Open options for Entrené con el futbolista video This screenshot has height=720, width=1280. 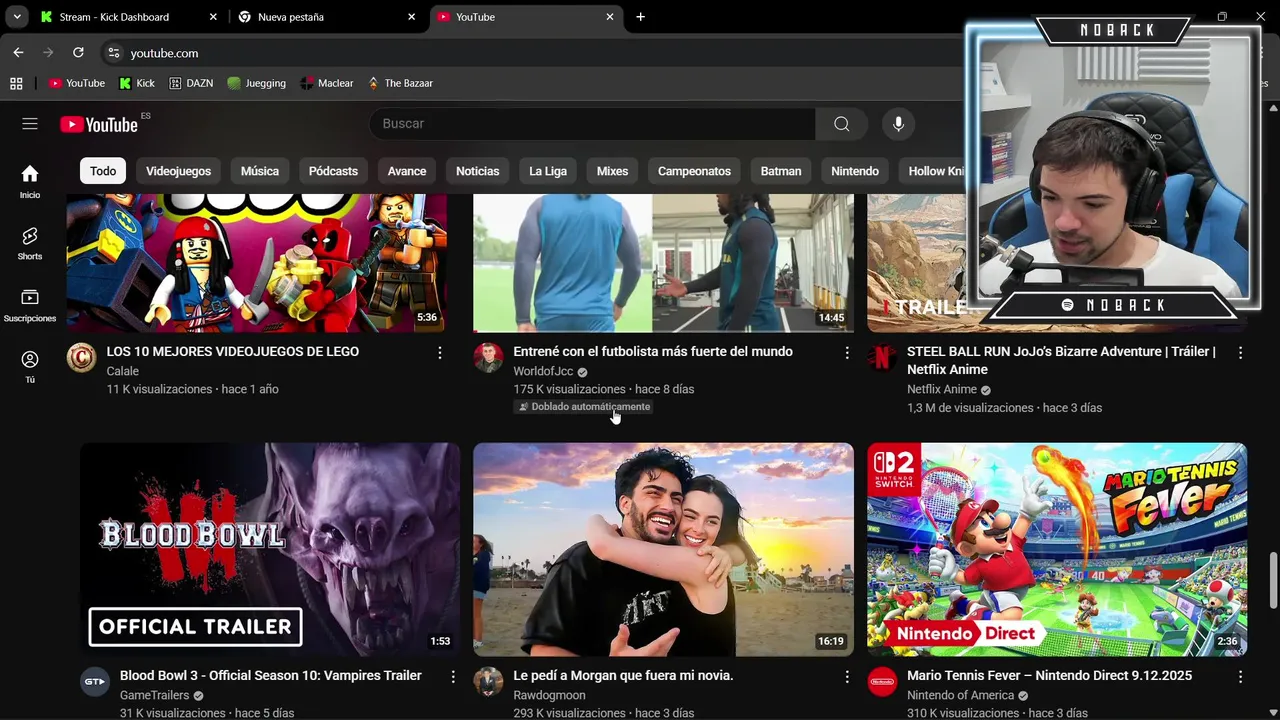point(846,353)
